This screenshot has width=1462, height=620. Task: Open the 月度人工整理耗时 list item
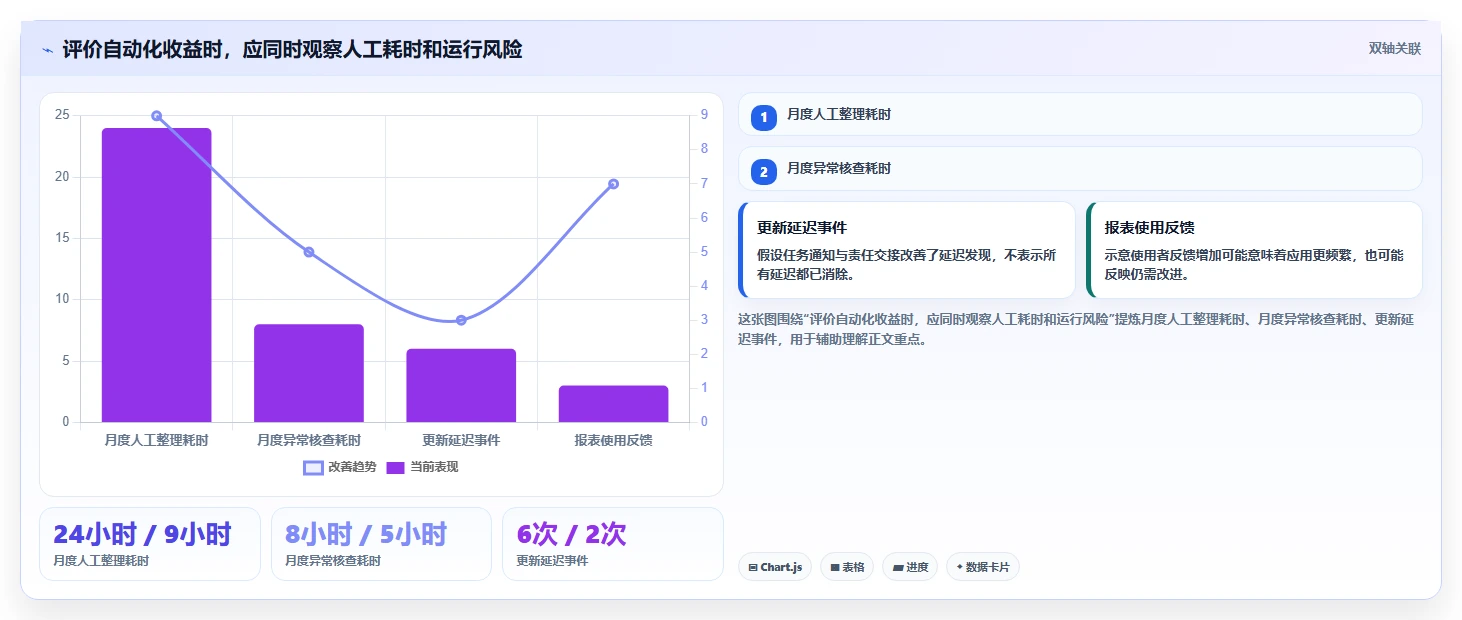click(1080, 114)
